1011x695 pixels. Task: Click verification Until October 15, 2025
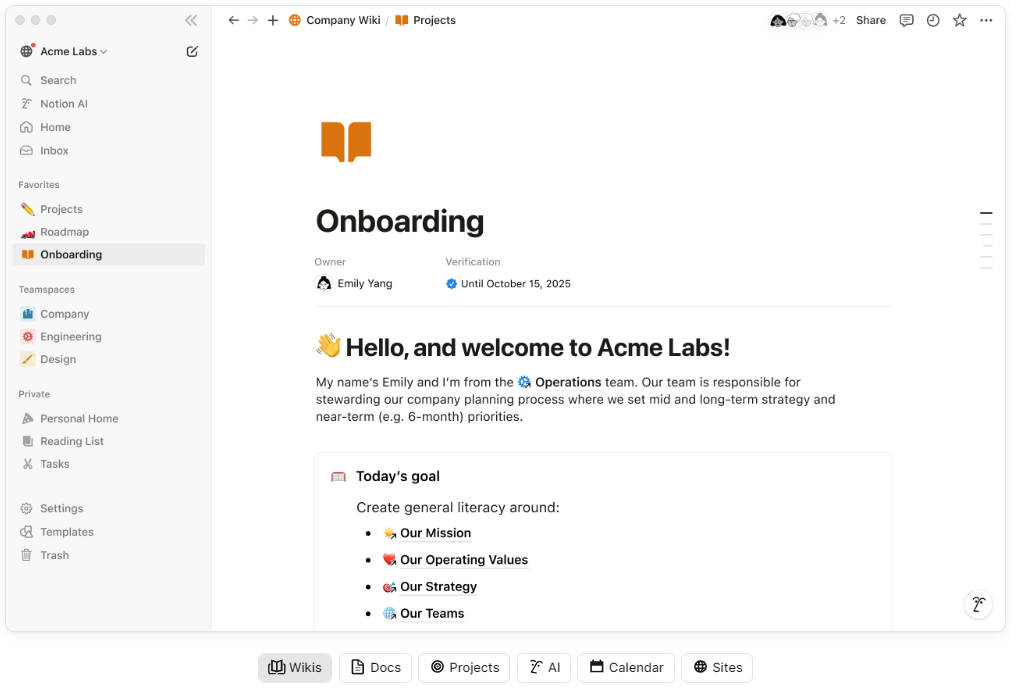point(508,284)
